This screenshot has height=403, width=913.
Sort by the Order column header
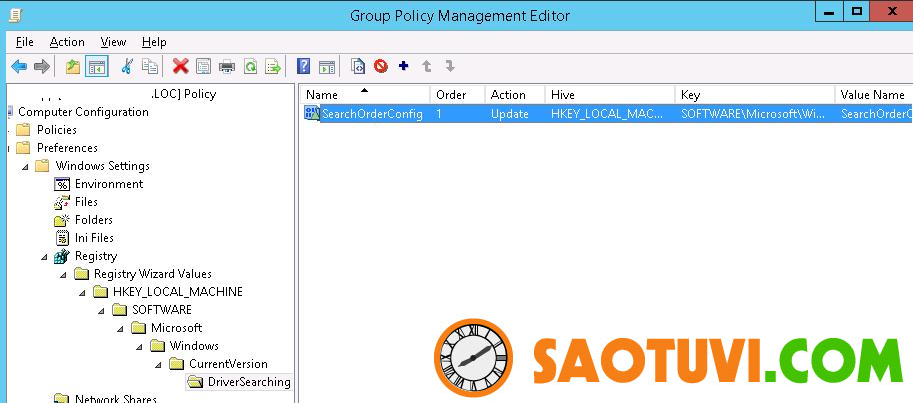pyautogui.click(x=457, y=94)
